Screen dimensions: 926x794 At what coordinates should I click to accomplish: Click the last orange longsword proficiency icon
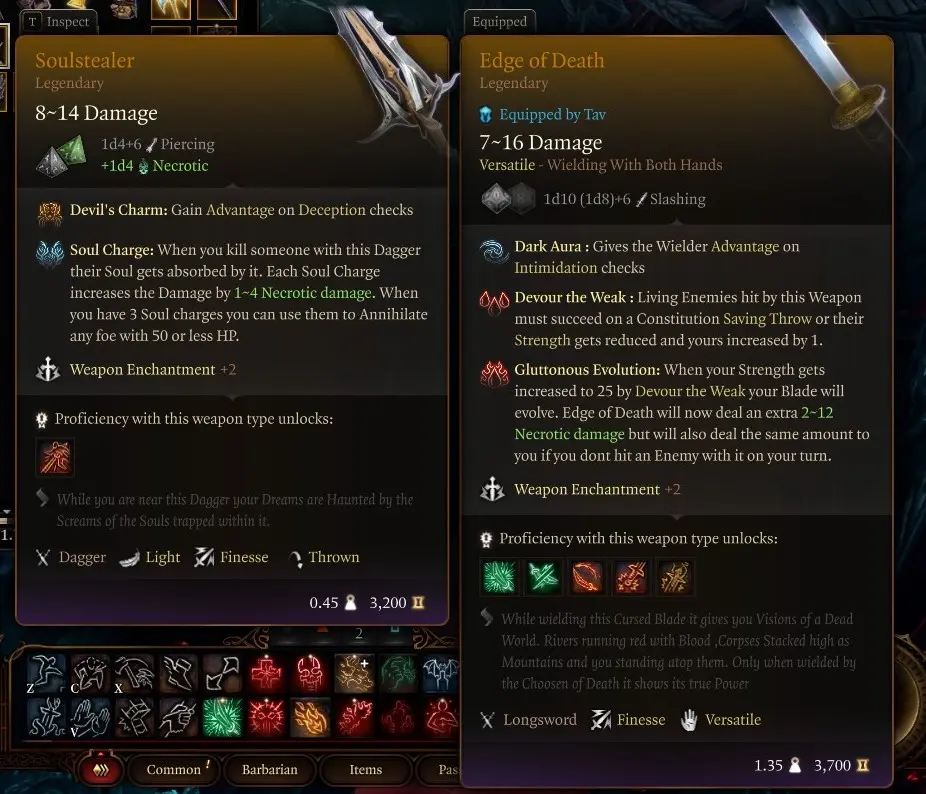tap(674, 577)
